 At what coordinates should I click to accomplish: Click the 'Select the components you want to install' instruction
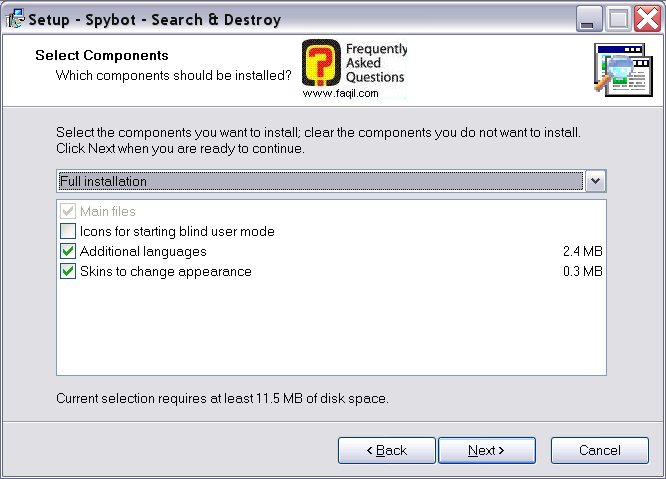[x=318, y=140]
